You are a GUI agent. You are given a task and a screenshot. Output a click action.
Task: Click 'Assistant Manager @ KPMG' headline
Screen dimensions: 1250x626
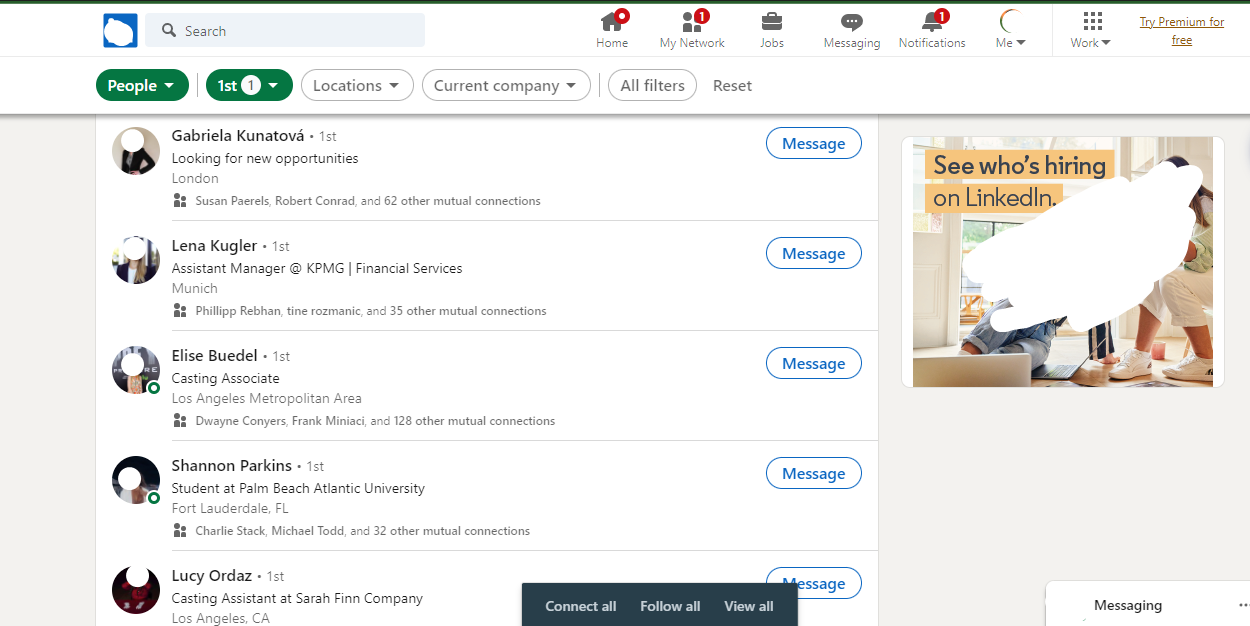[x=317, y=268]
